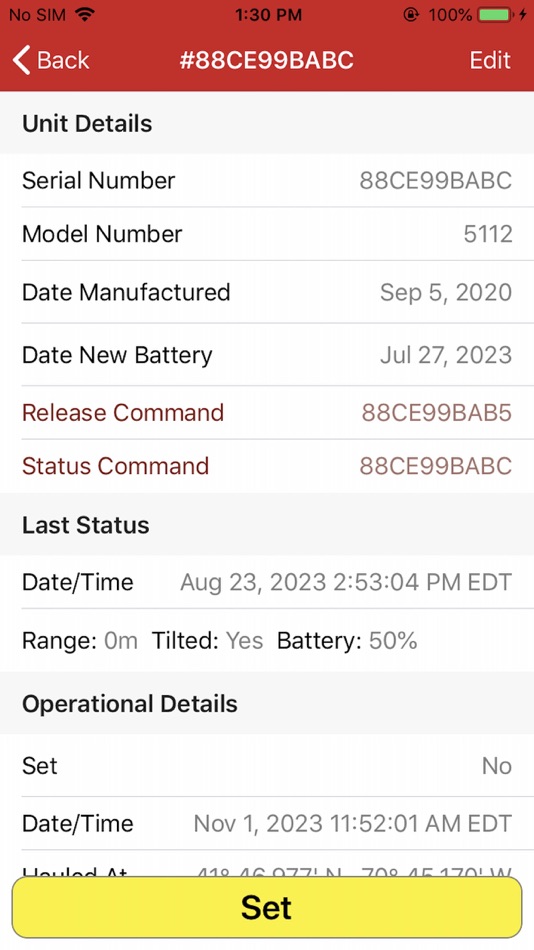The width and height of the screenshot is (534, 950).
Task: Tap the yellow Set button
Action: pos(267,907)
